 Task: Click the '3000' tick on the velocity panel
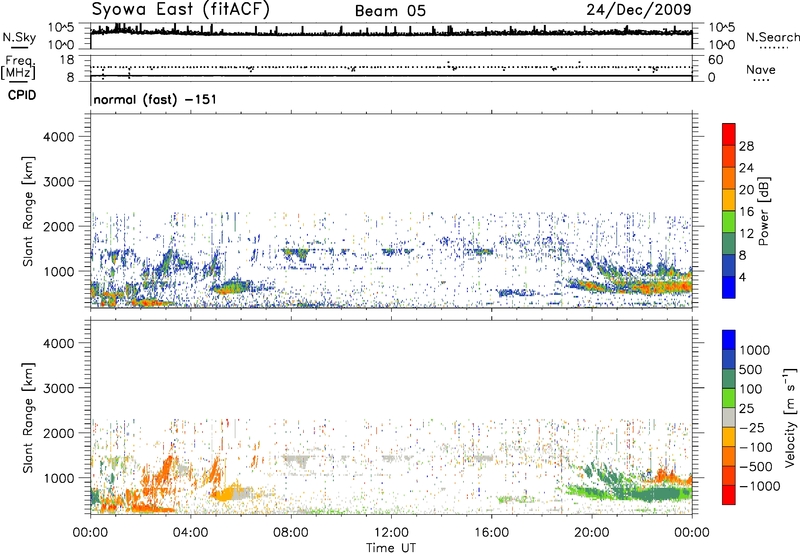(58, 388)
